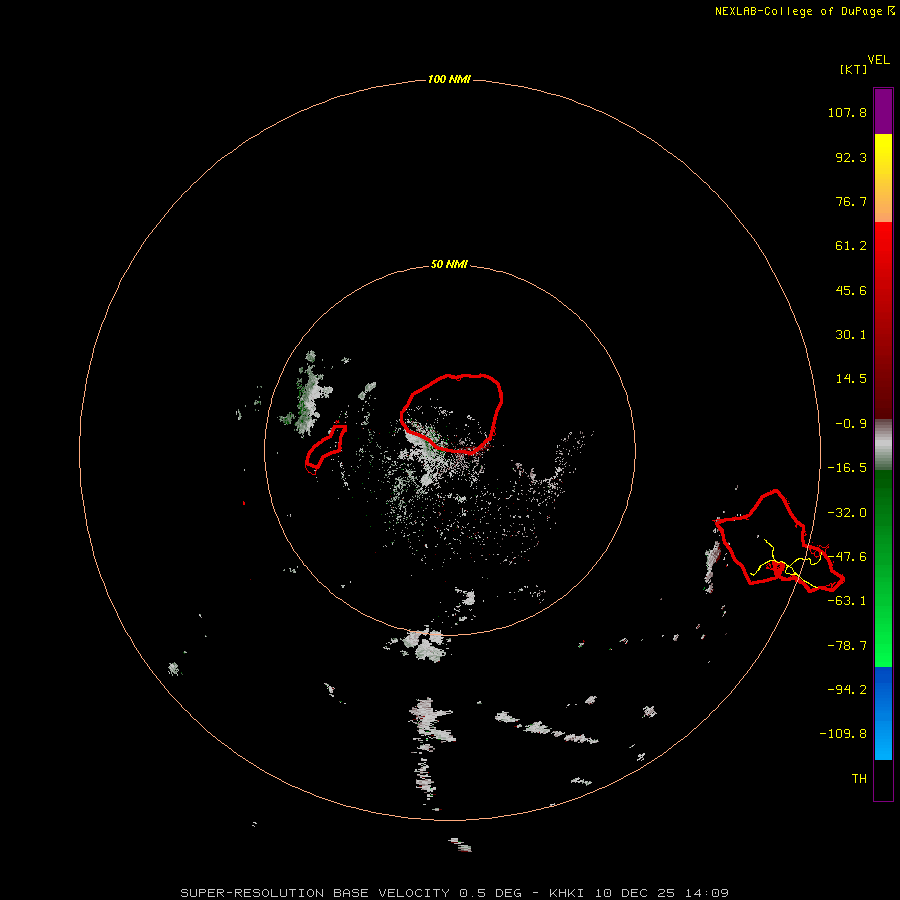
Task: Click the TH label on the legend
Action: pos(859,779)
